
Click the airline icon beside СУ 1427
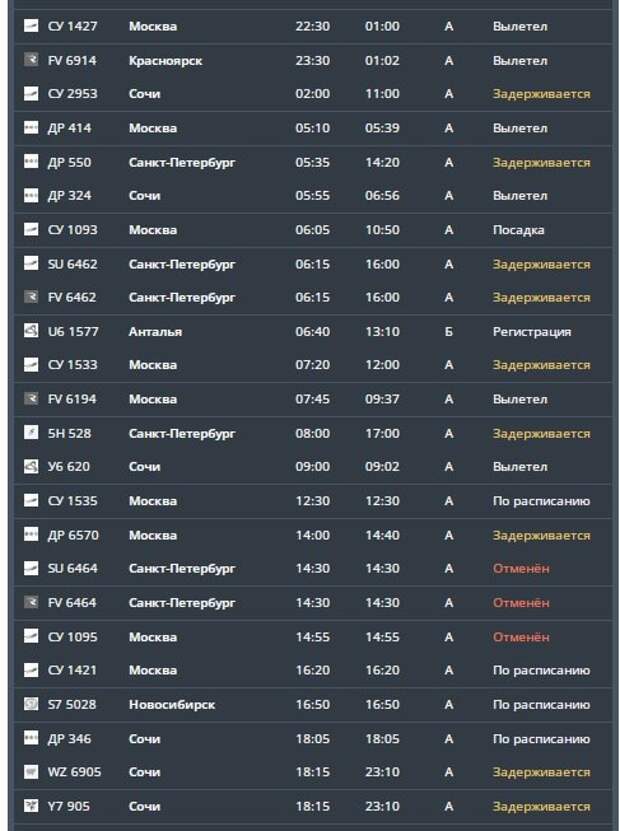[31, 25]
